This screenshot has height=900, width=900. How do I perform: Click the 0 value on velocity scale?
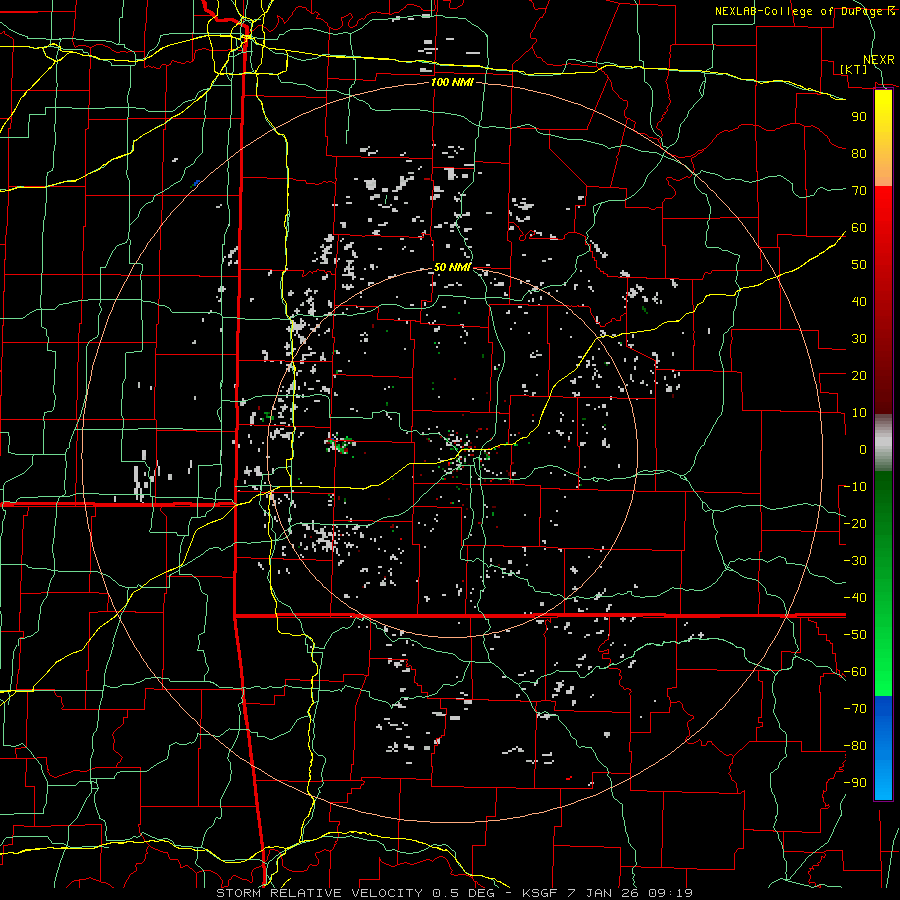tap(863, 450)
